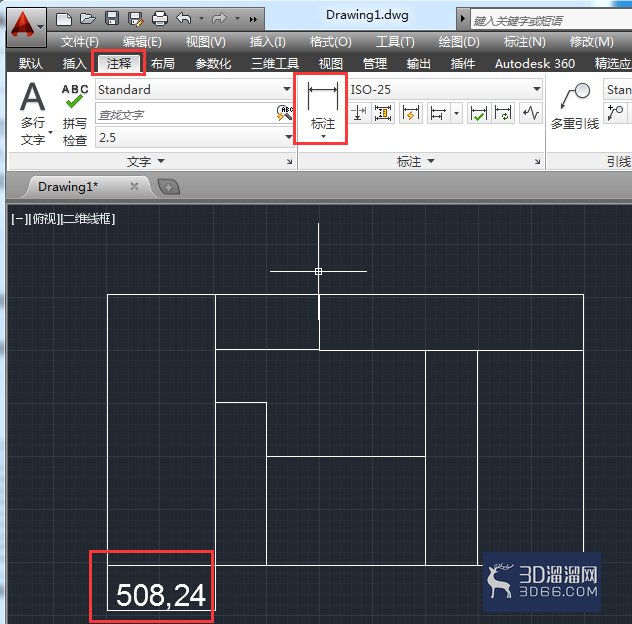
Task: Click the 俯视 view controls label
Action: (x=44, y=219)
